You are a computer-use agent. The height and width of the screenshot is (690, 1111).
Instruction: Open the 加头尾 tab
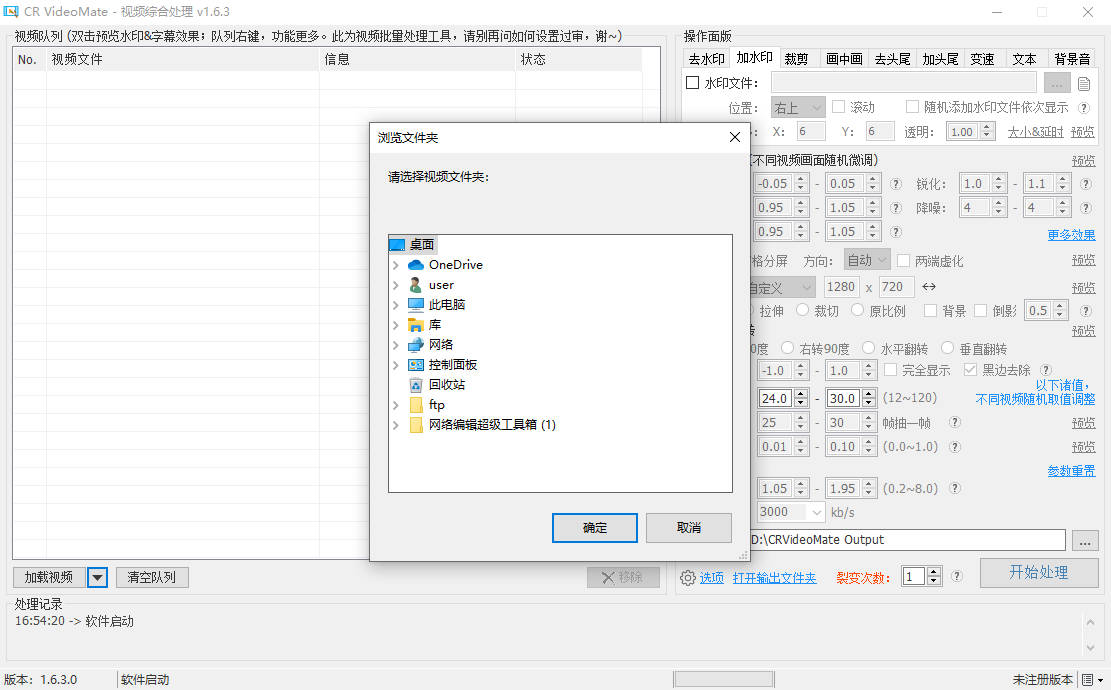tap(940, 59)
